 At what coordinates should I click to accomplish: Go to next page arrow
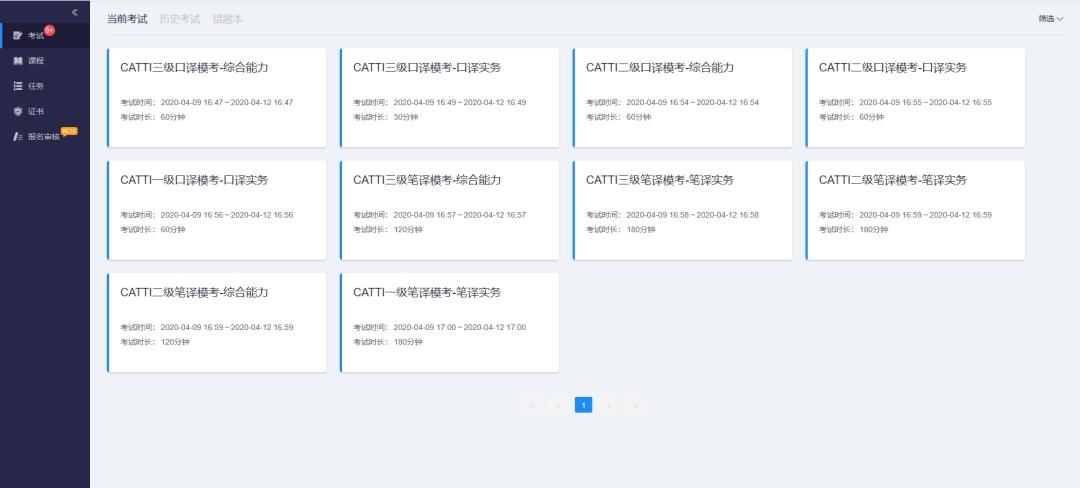tap(608, 405)
